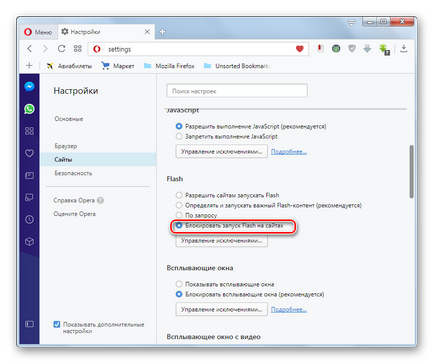Open Speed Dial from toolbar grid icon
The height and width of the screenshot is (364, 434).
(77, 49)
